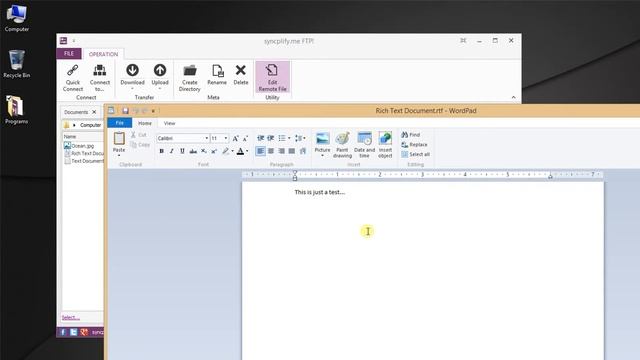The image size is (640, 360).
Task: Collapse the FTP ribbon with the chevron
Action: [513, 97]
